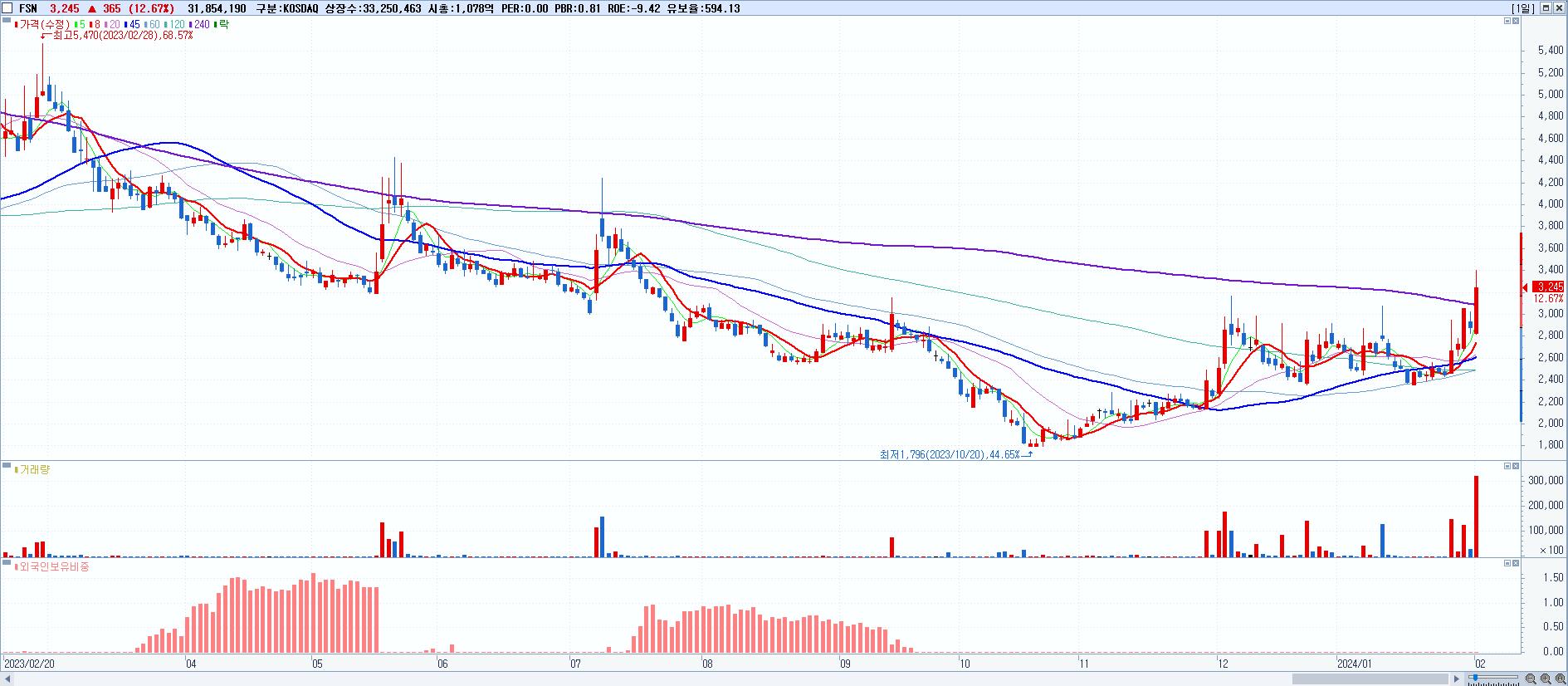This screenshot has width=1568, height=686.
Task: Toggle the 8-day moving average legend
Action: pos(95,25)
